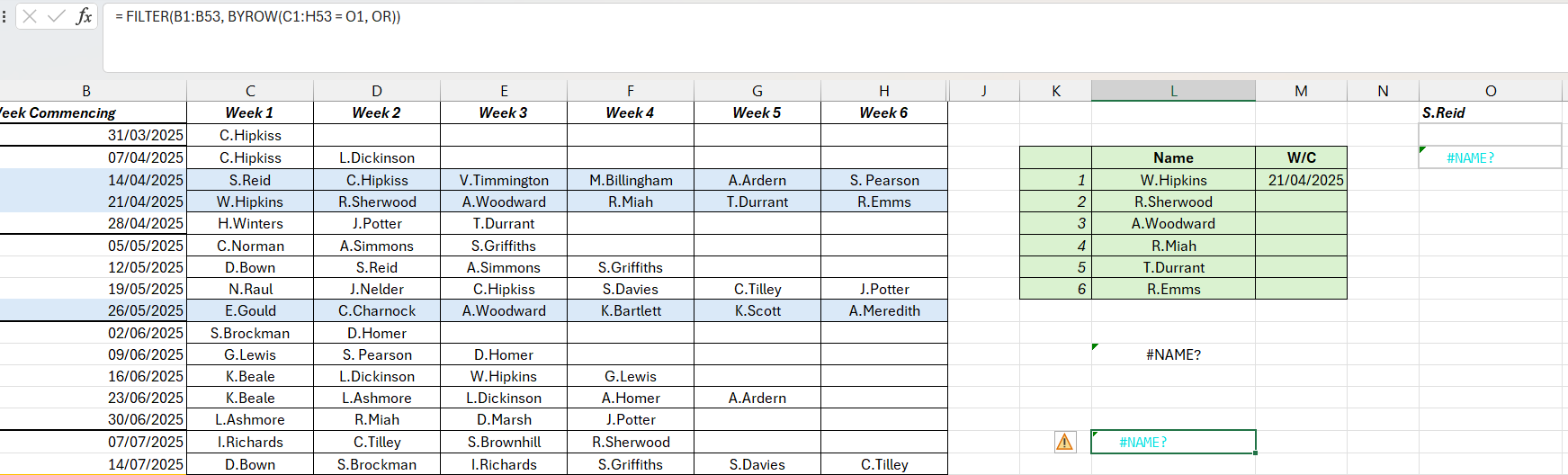This screenshot has width=1568, height=475.
Task: Select cell O1 containing S.Reid
Action: [1490, 112]
